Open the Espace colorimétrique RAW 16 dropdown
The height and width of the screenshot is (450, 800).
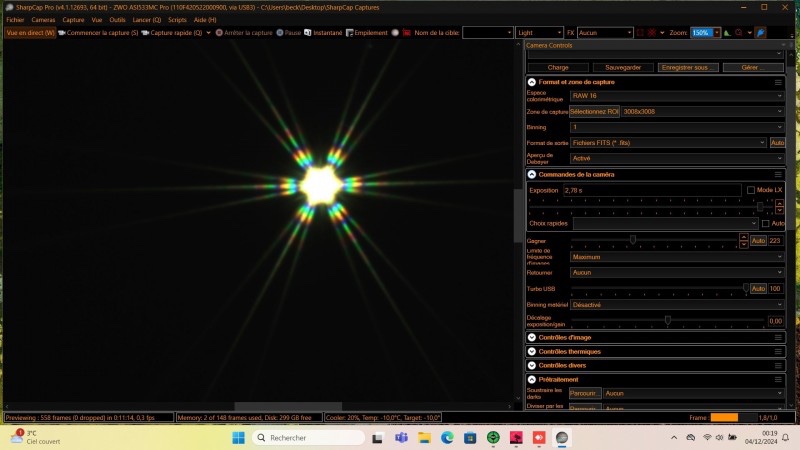(x=676, y=96)
